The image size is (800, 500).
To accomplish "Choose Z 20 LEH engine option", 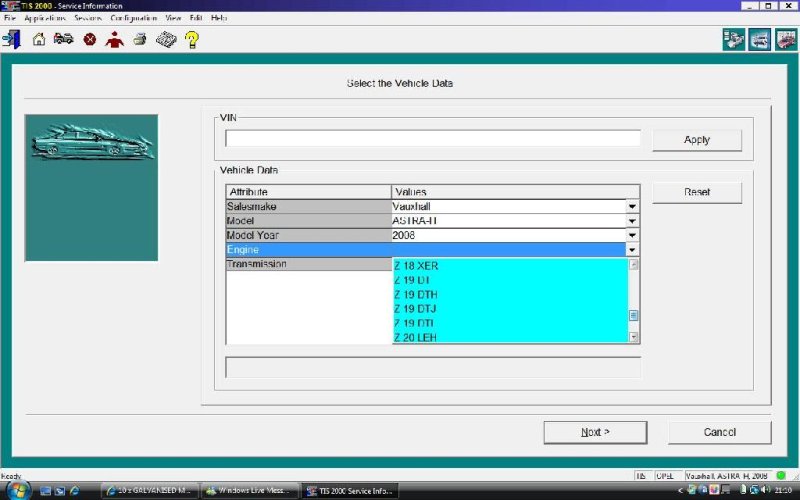I will click(415, 338).
